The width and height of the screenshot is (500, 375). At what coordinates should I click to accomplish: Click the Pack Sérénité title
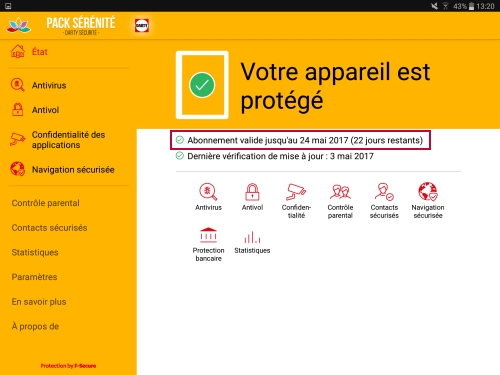(x=81, y=23)
